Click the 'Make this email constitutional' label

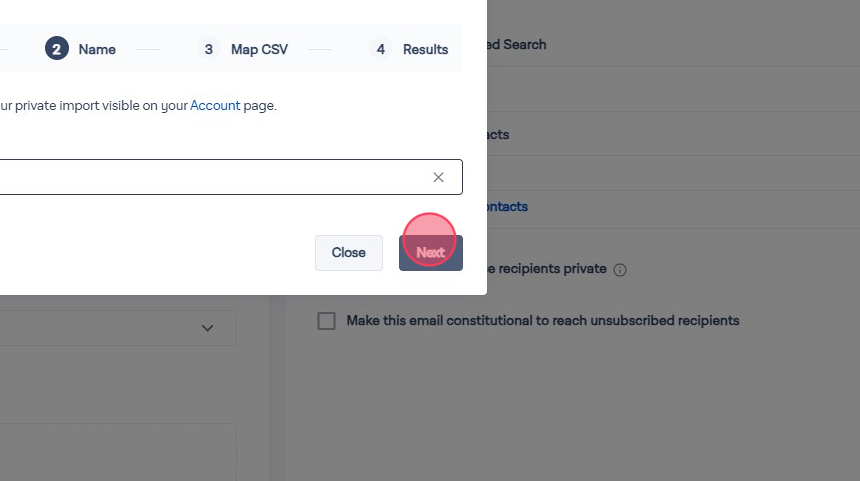point(542,321)
